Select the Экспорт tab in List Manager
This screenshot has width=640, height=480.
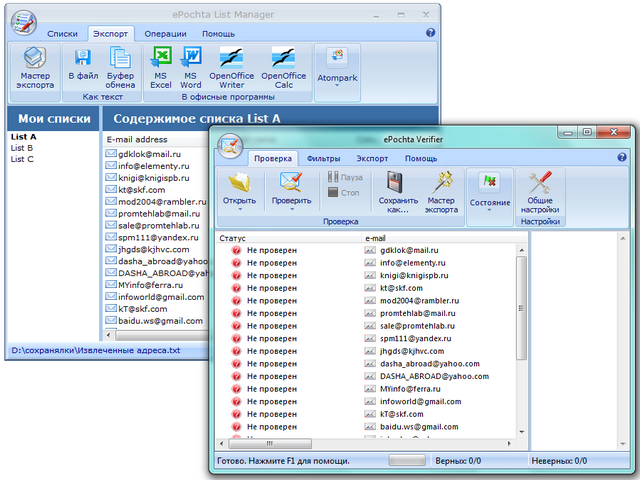[x=110, y=34]
